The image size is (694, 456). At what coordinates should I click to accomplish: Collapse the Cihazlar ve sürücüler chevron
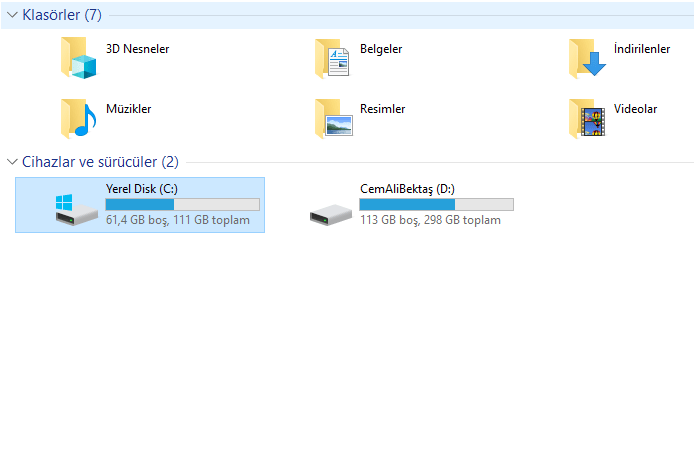click(12, 162)
